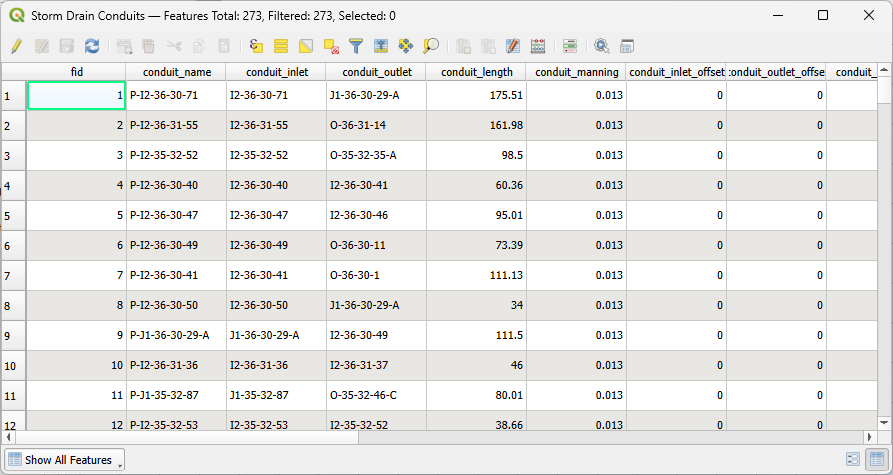
Task: Switch to form view
Action: pyautogui.click(x=853, y=460)
